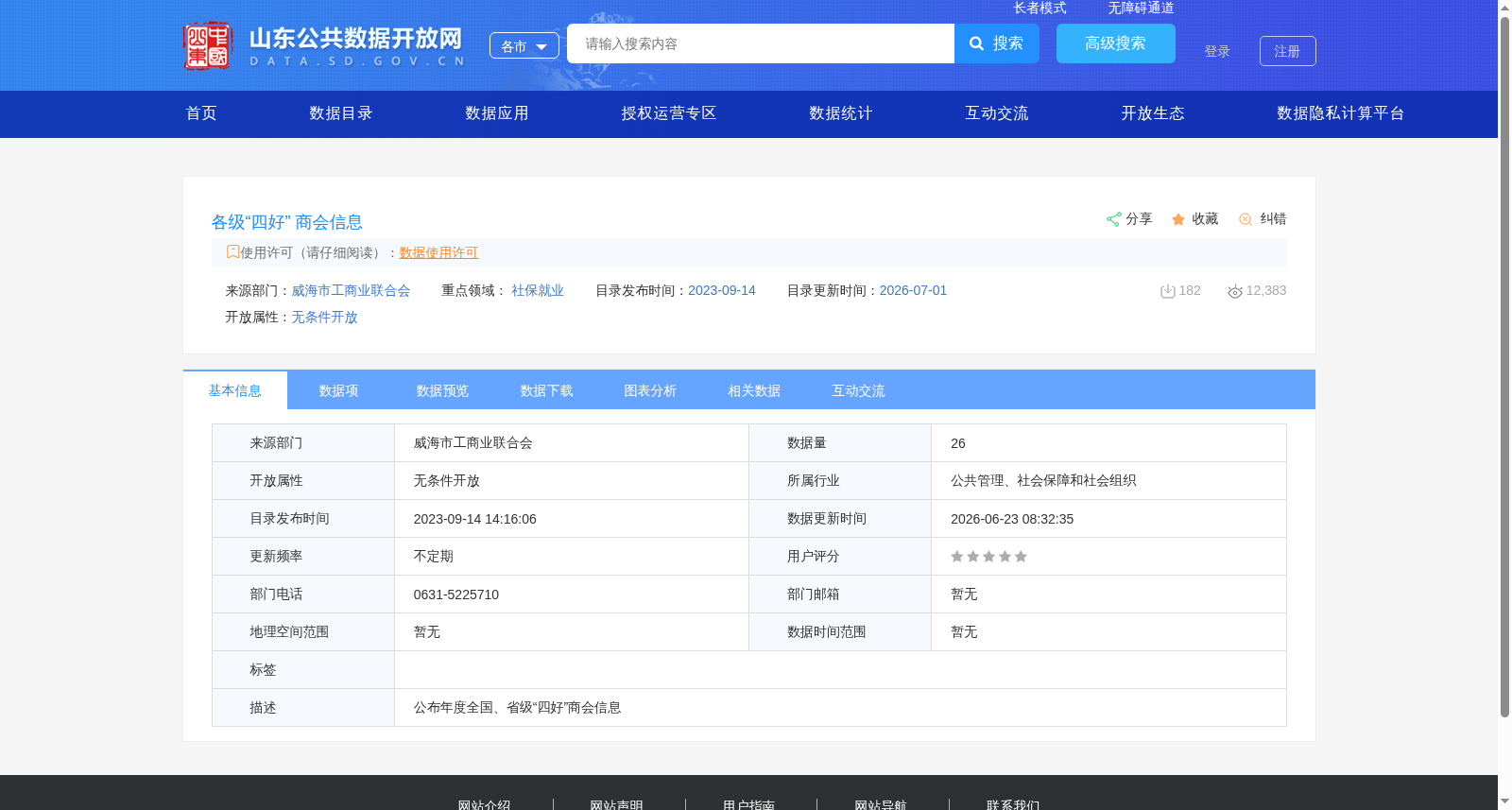
Task: Open 开放生态 navigation item
Action: (1153, 113)
